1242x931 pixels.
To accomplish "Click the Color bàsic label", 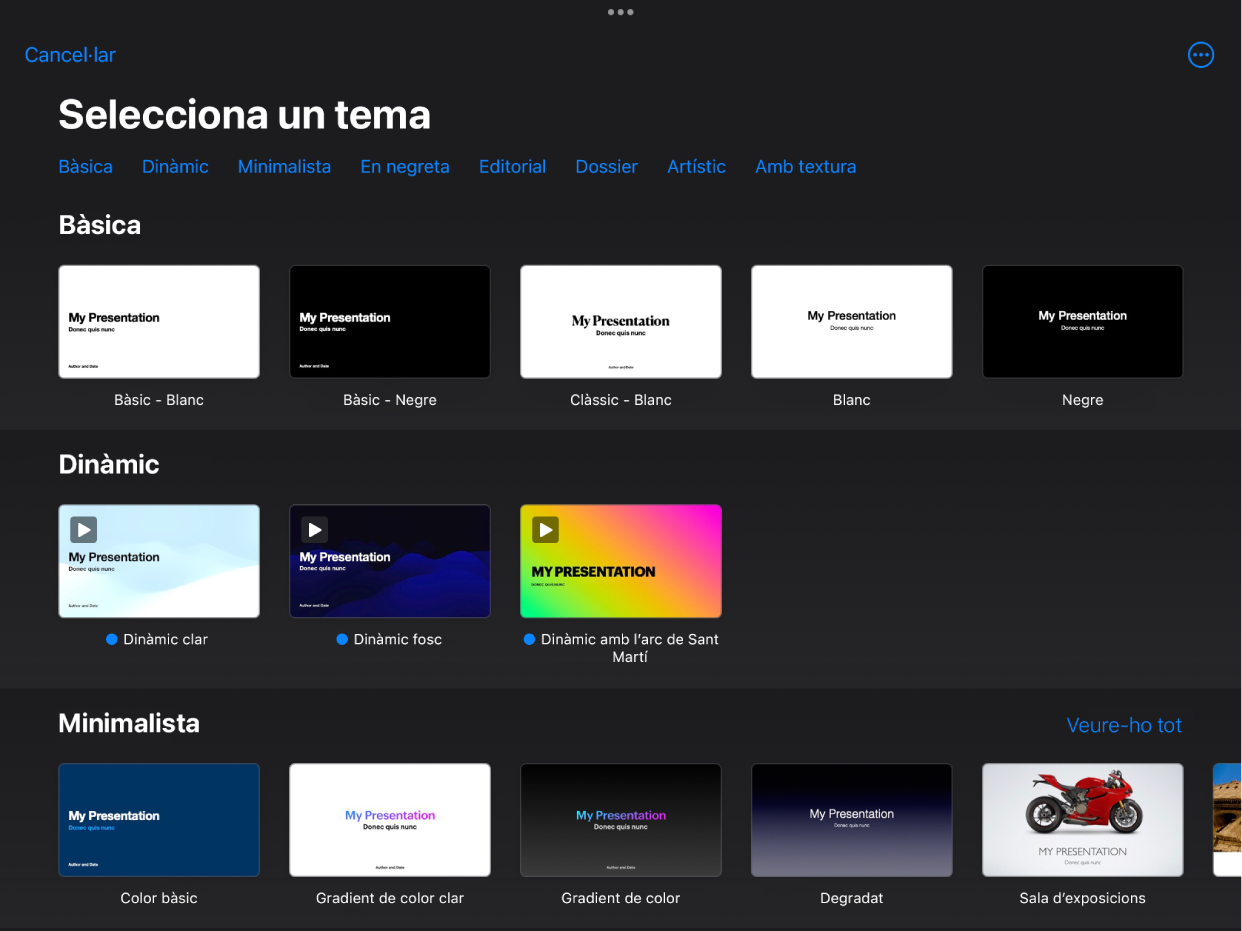I will click(159, 898).
